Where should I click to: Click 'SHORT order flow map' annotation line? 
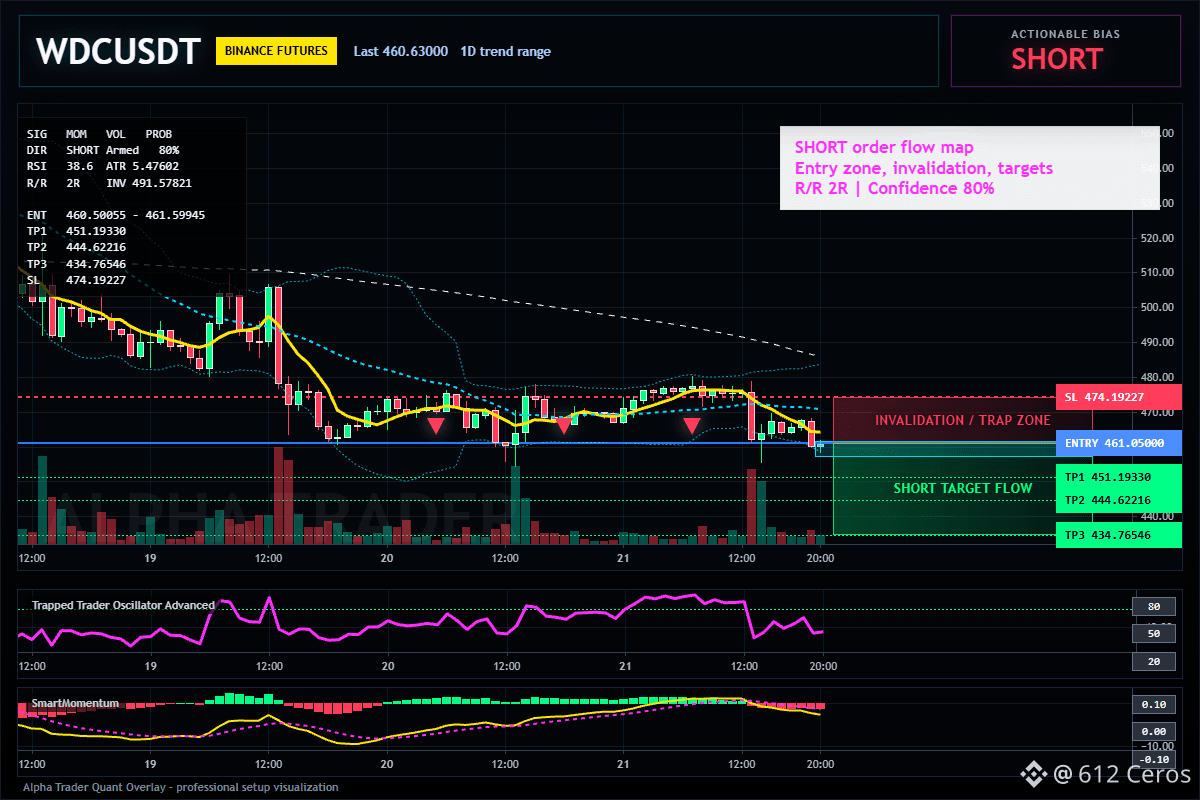[884, 148]
